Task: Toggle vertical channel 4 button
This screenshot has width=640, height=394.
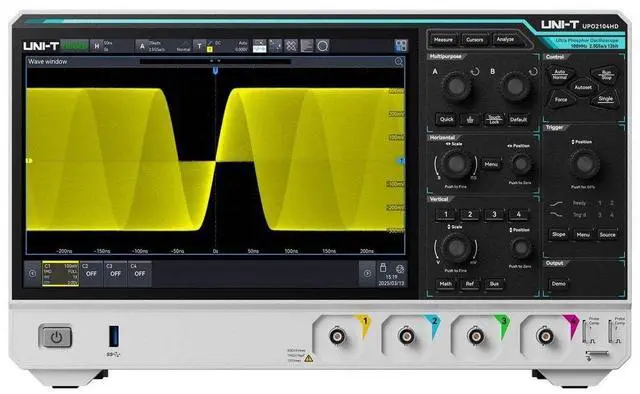Action: 518,214
